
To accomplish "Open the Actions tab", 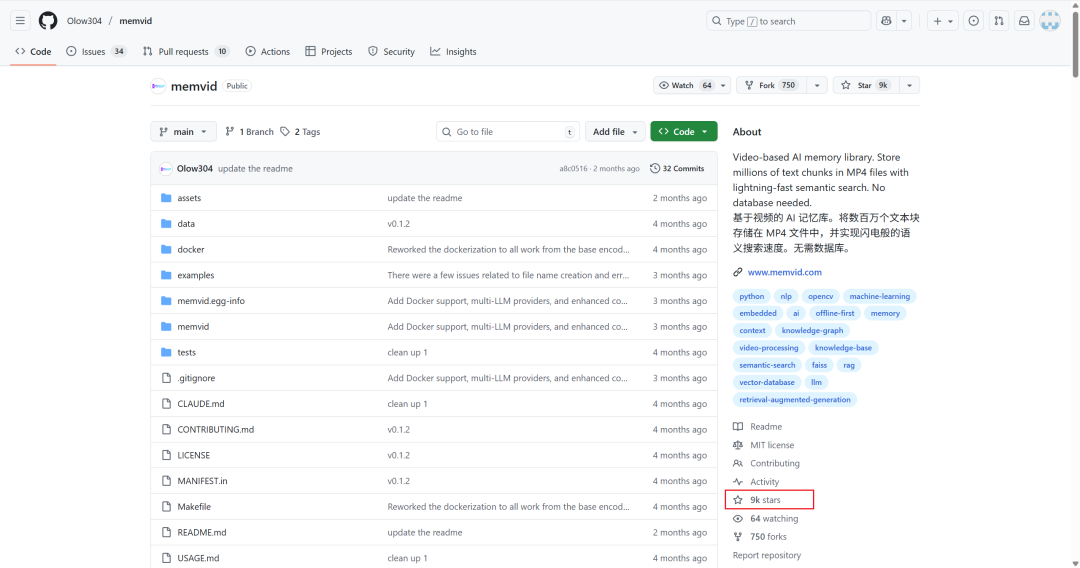I will coord(268,52).
